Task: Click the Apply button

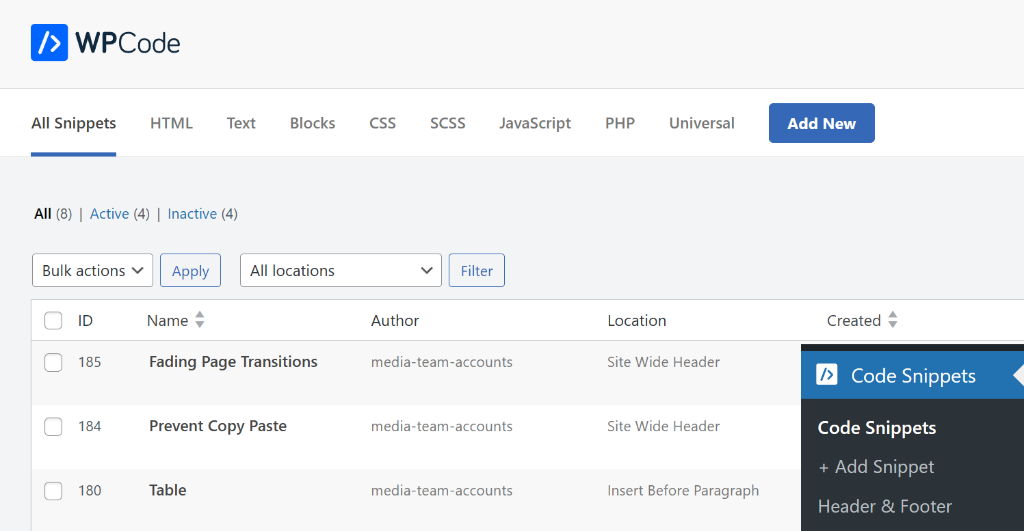Action: pos(191,270)
